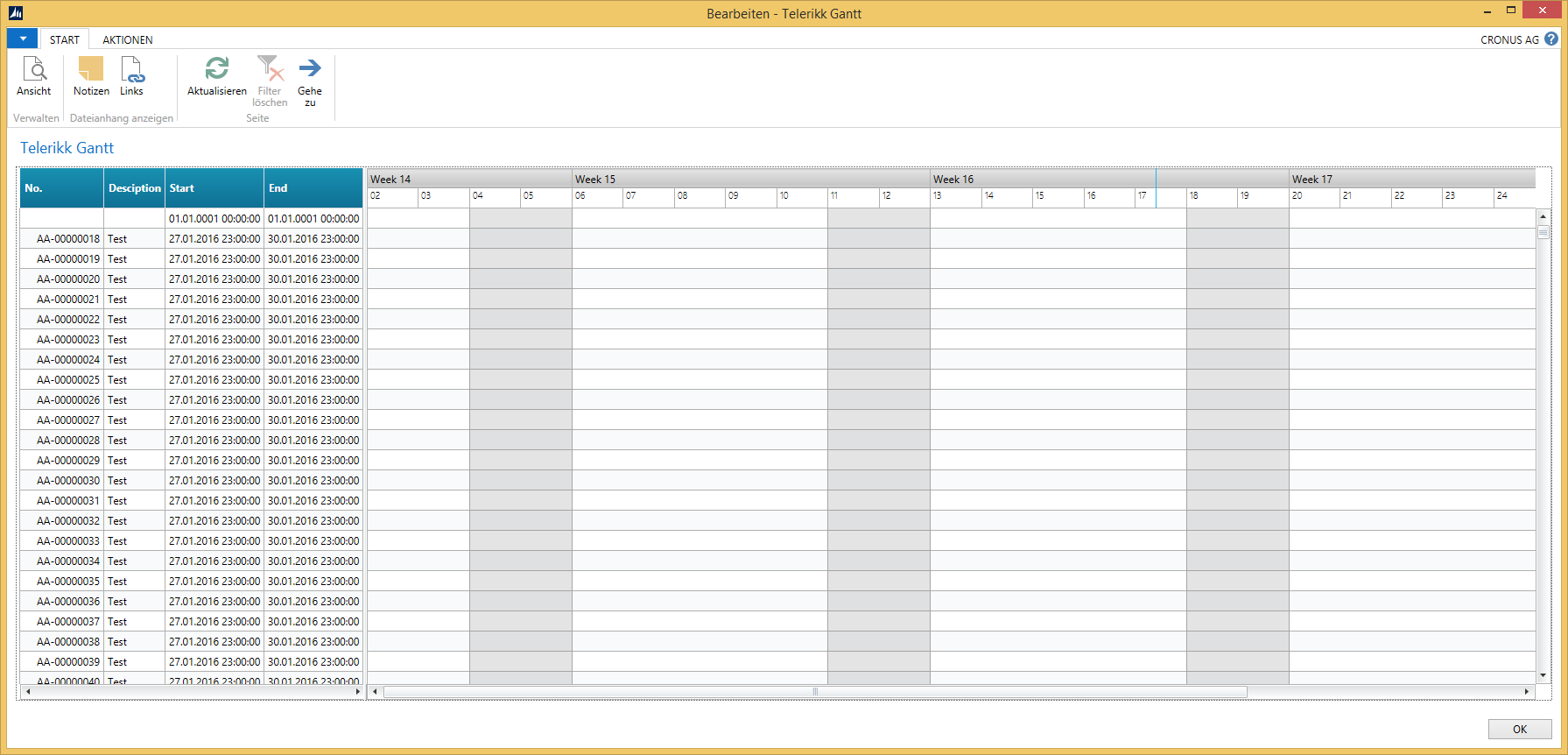Sort by the Start column header

point(214,188)
